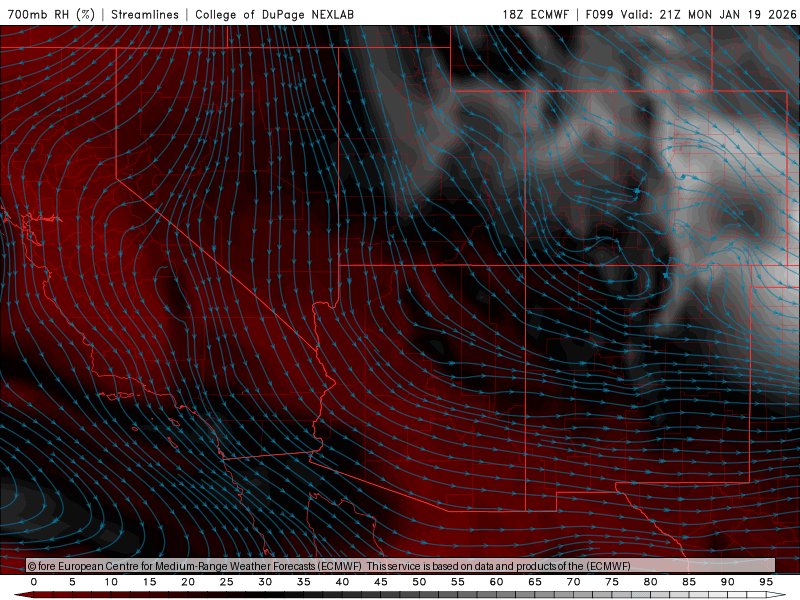Click the "60" scale label

(x=496, y=582)
